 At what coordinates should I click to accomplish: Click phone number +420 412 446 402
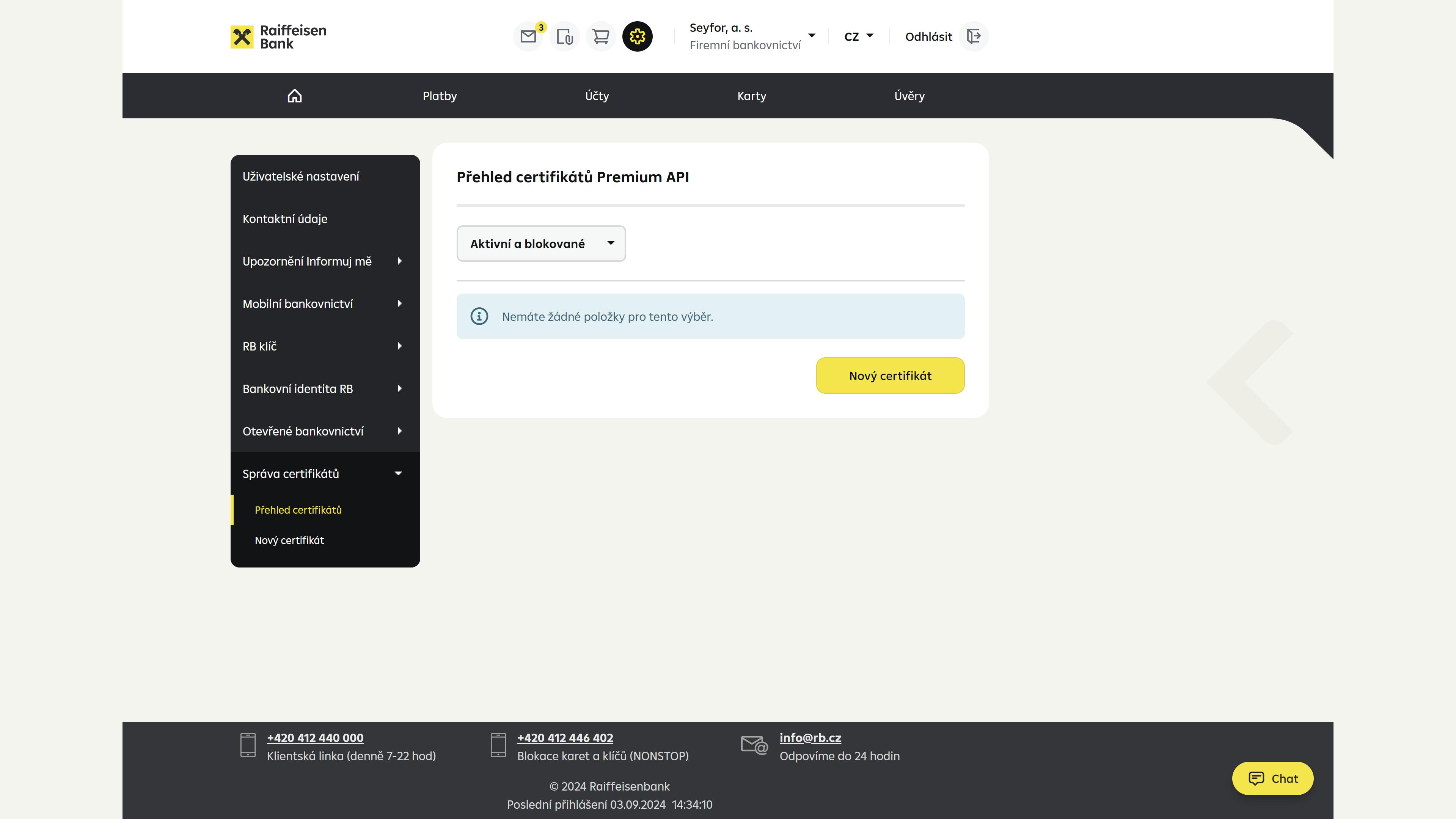pos(565,737)
